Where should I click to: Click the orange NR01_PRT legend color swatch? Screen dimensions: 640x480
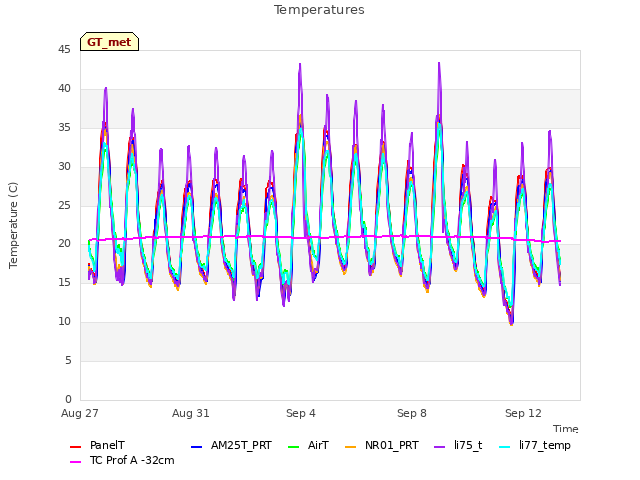click(x=351, y=447)
